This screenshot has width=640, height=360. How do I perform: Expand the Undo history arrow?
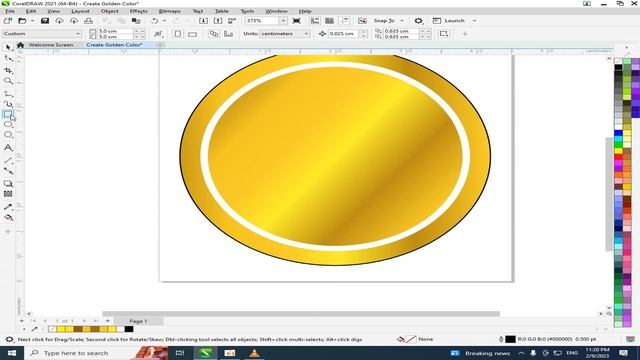pyautogui.click(x=164, y=21)
